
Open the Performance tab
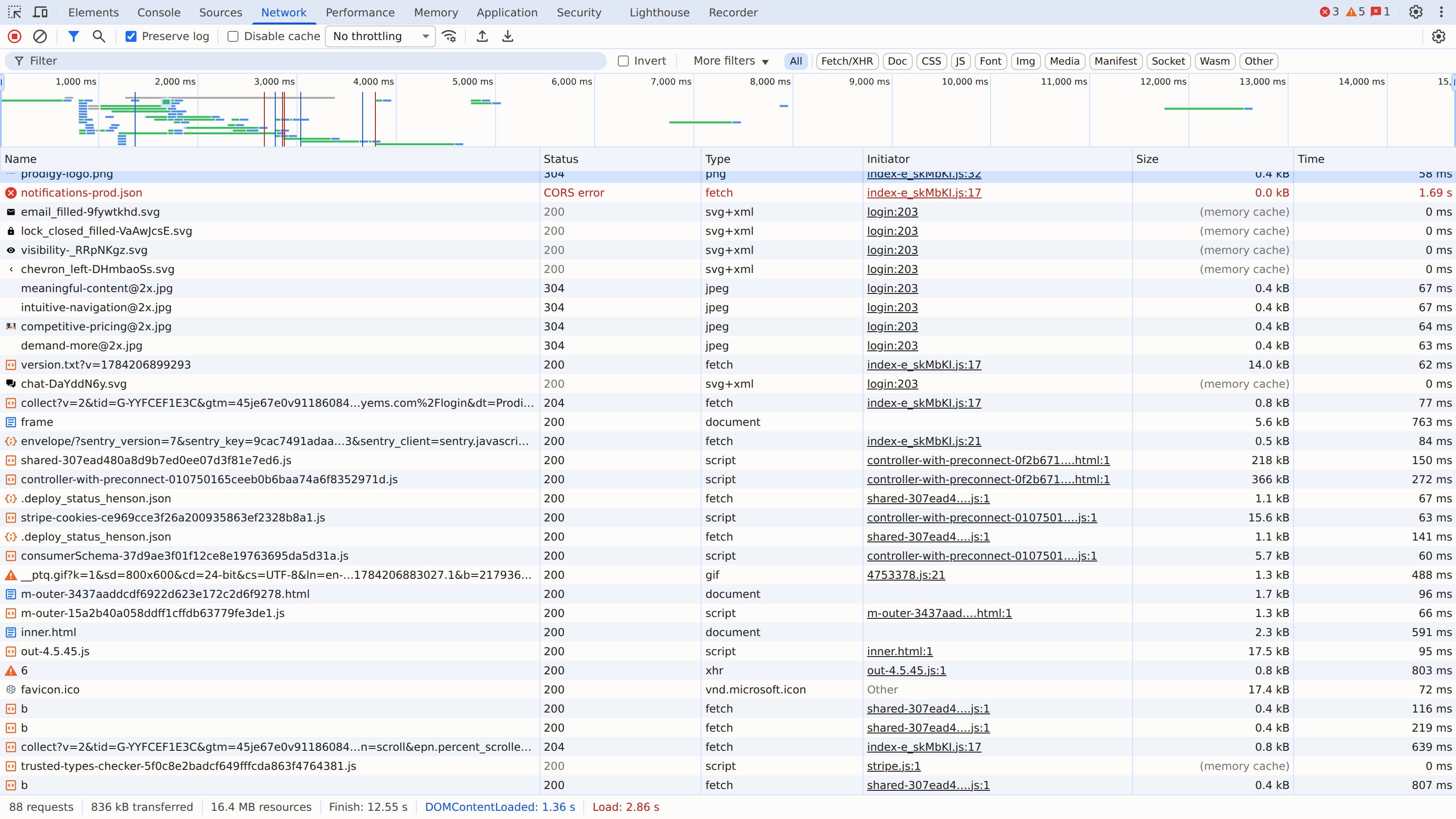tap(360, 12)
